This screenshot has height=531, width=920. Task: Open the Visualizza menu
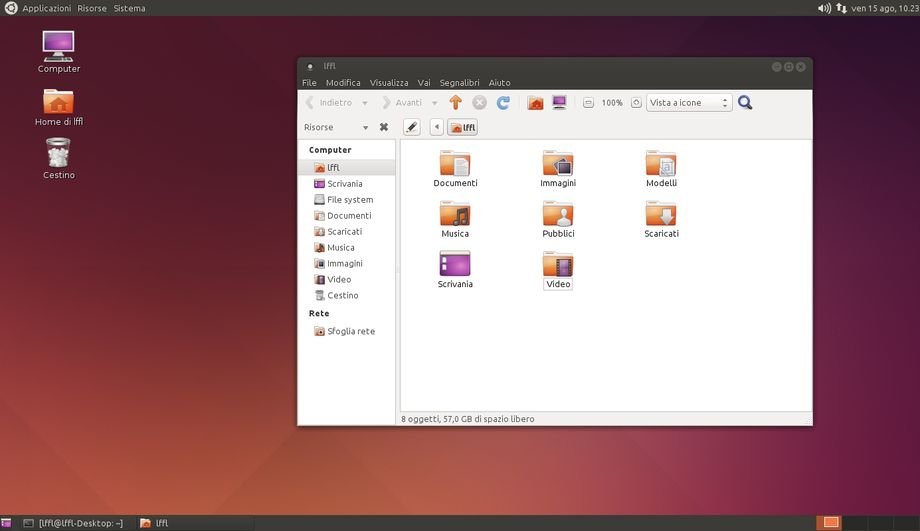(x=389, y=83)
